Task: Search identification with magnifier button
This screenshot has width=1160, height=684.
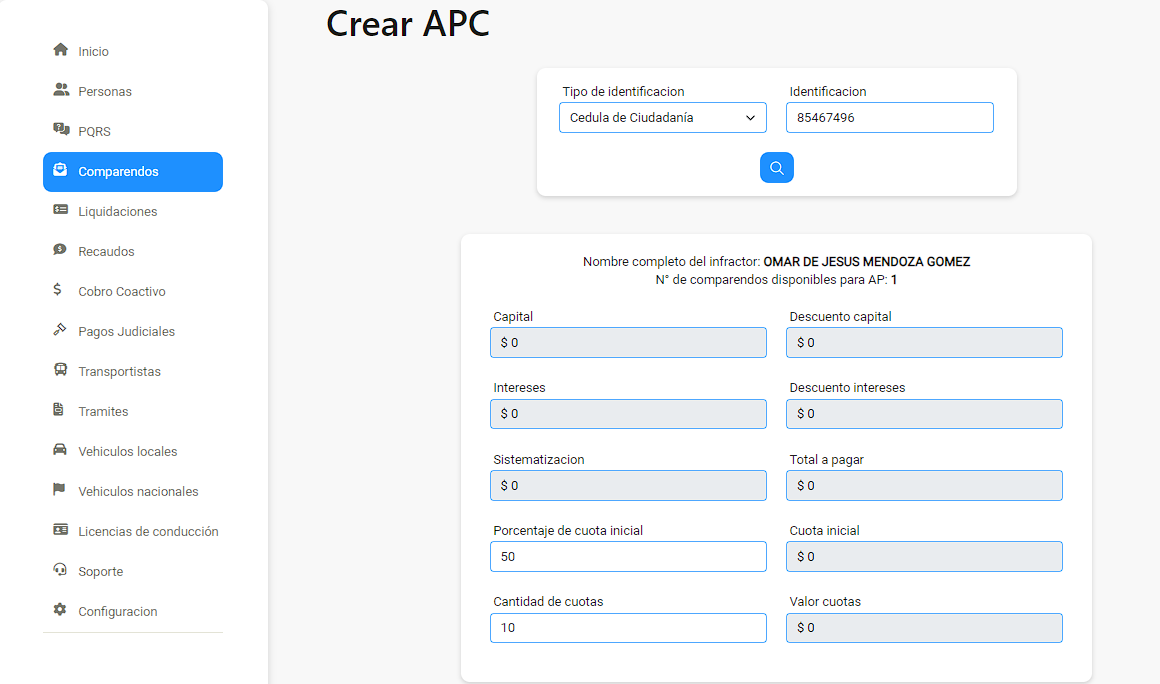Action: 777,168
